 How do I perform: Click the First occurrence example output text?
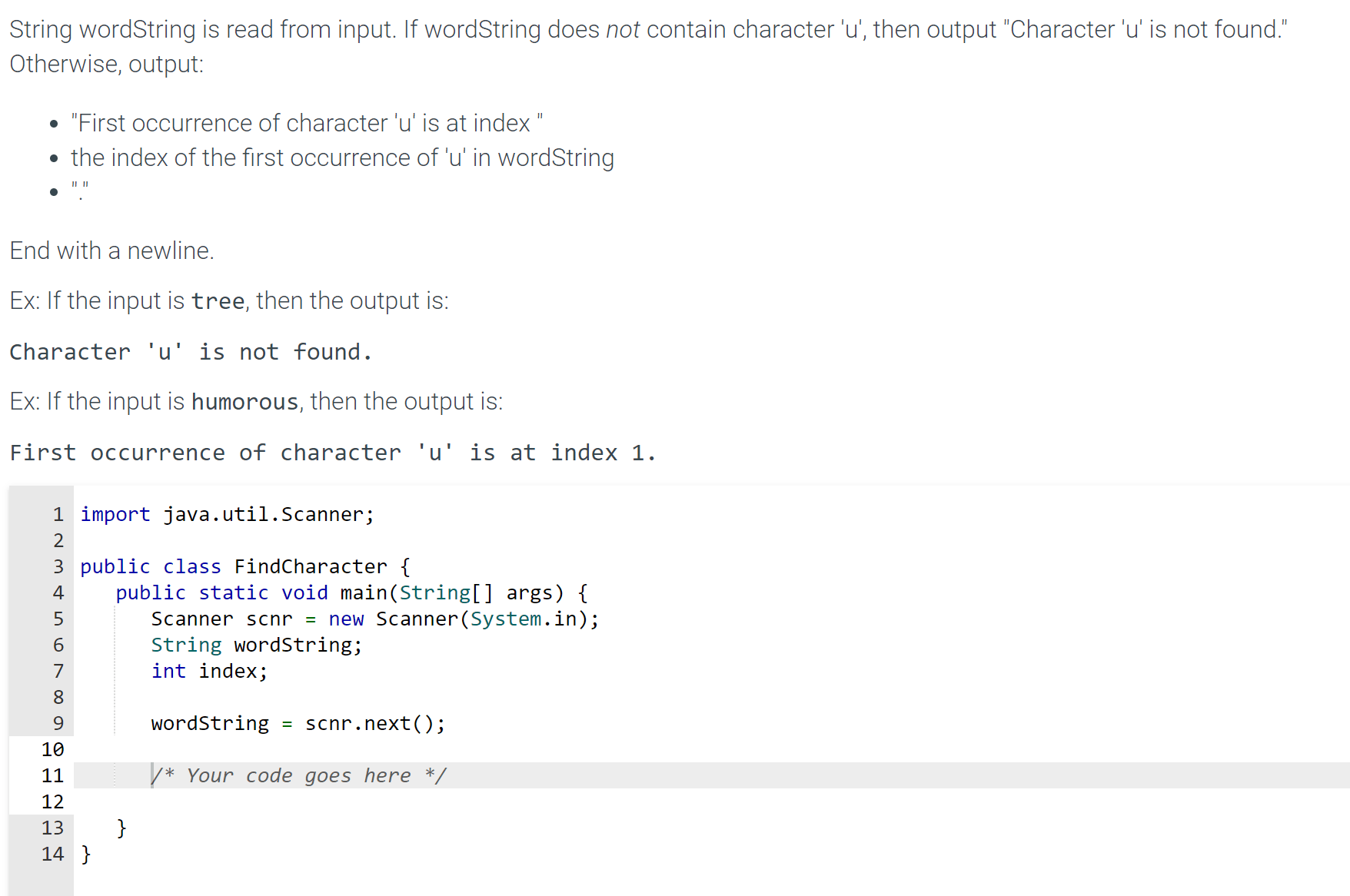pos(332,452)
